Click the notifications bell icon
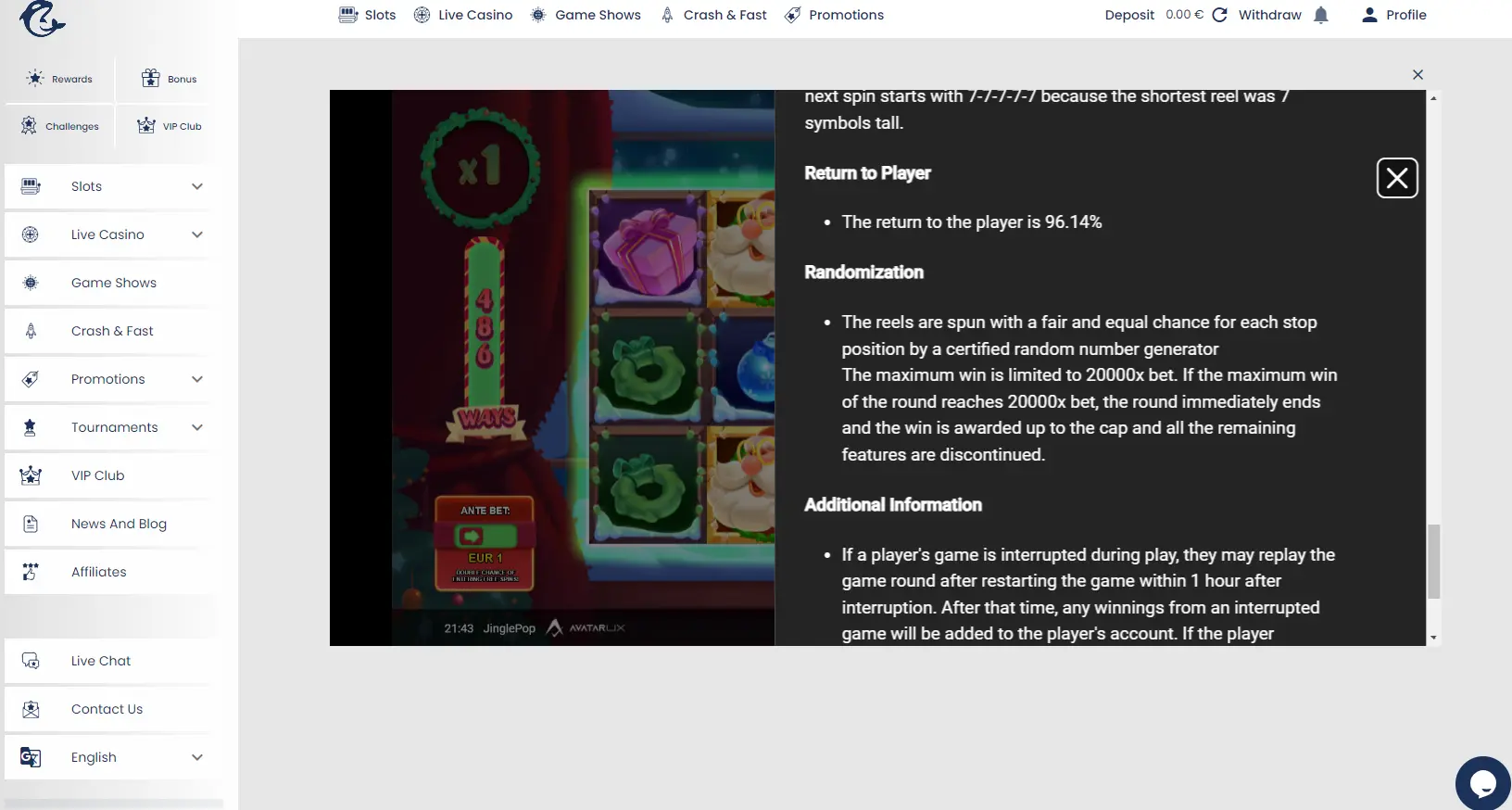The width and height of the screenshot is (1512, 810). [x=1321, y=15]
